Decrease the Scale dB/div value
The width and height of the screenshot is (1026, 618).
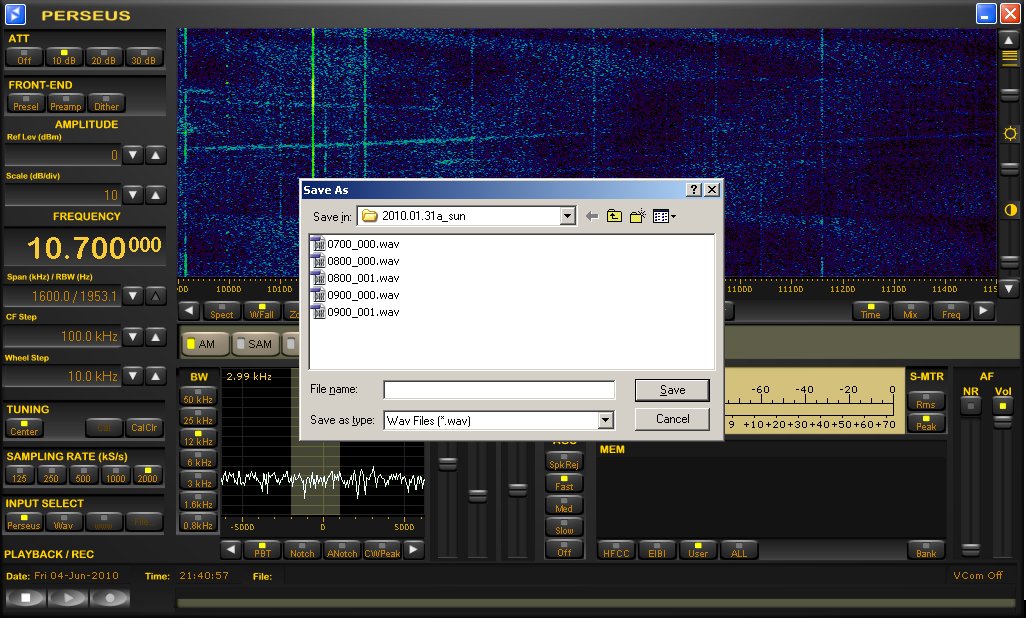click(x=133, y=195)
